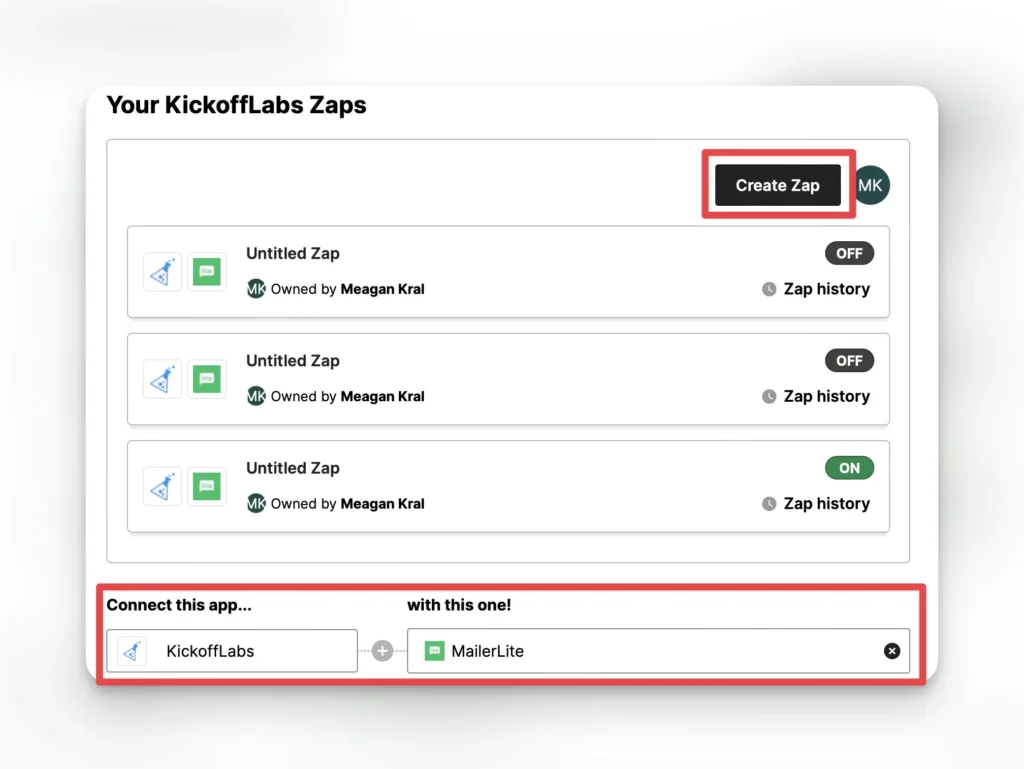Click the MailerLite green icon in the ON zap

[206, 486]
